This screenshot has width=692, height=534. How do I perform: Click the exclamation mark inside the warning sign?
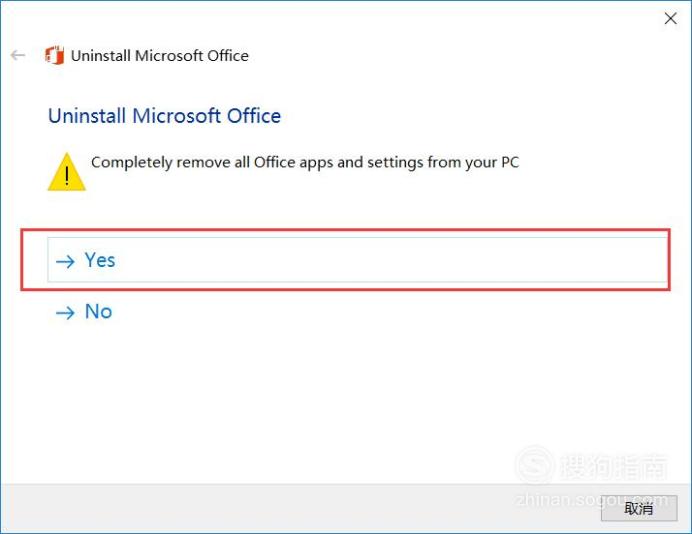(x=67, y=176)
